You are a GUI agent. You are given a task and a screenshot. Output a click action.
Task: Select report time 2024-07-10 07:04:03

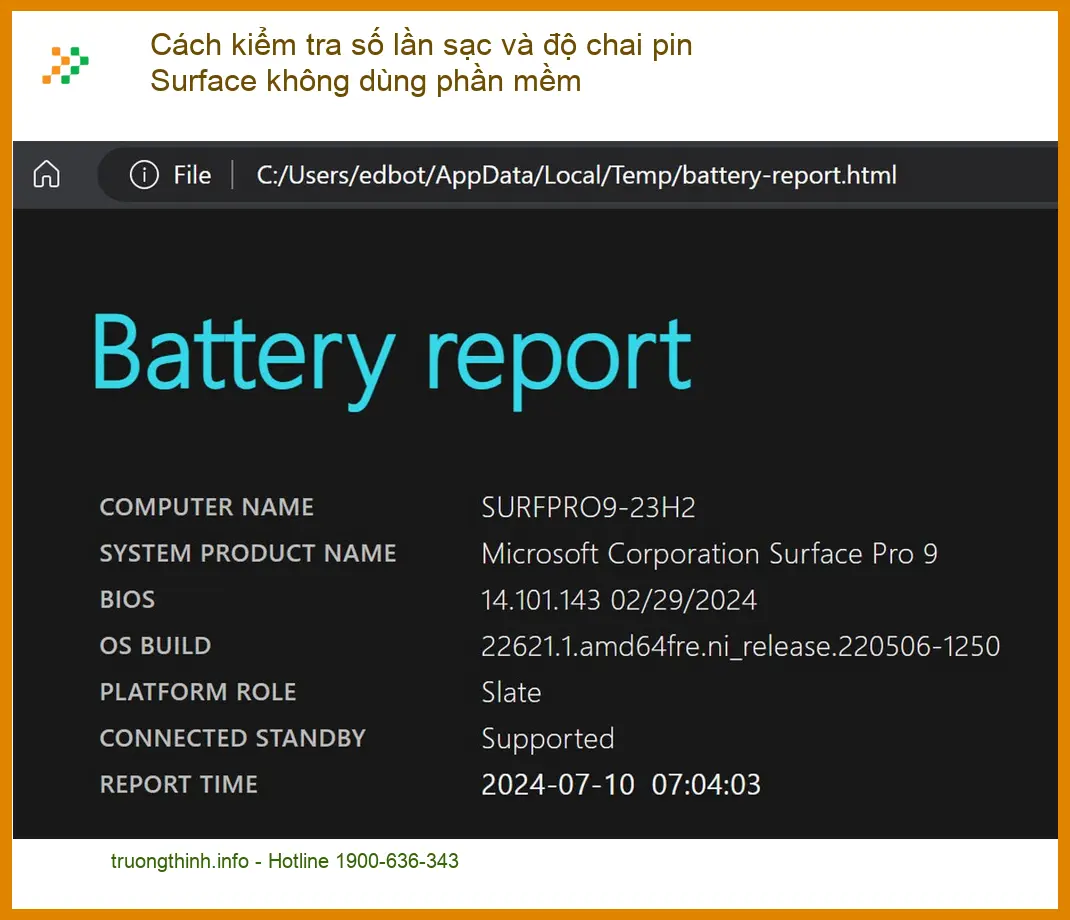(x=621, y=785)
